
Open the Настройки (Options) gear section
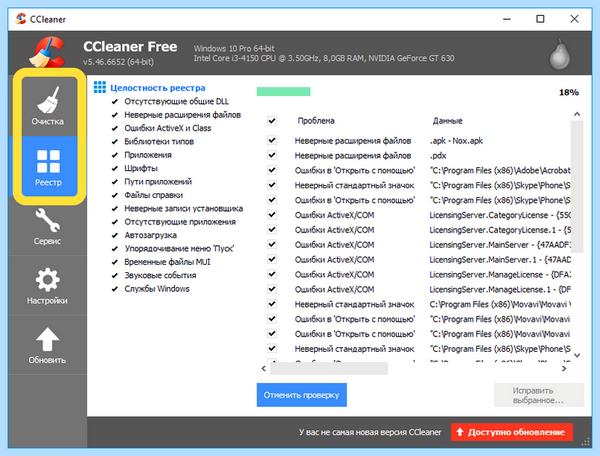pos(47,285)
